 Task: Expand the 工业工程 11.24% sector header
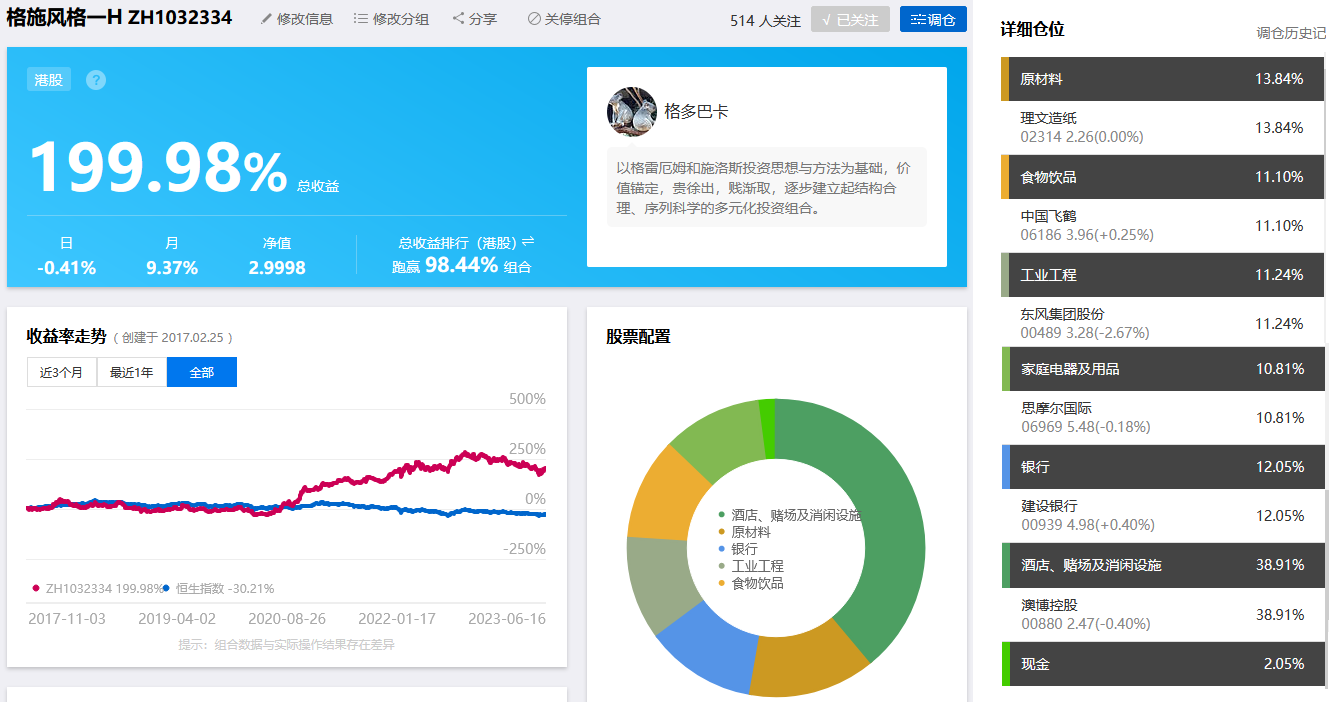click(1162, 275)
